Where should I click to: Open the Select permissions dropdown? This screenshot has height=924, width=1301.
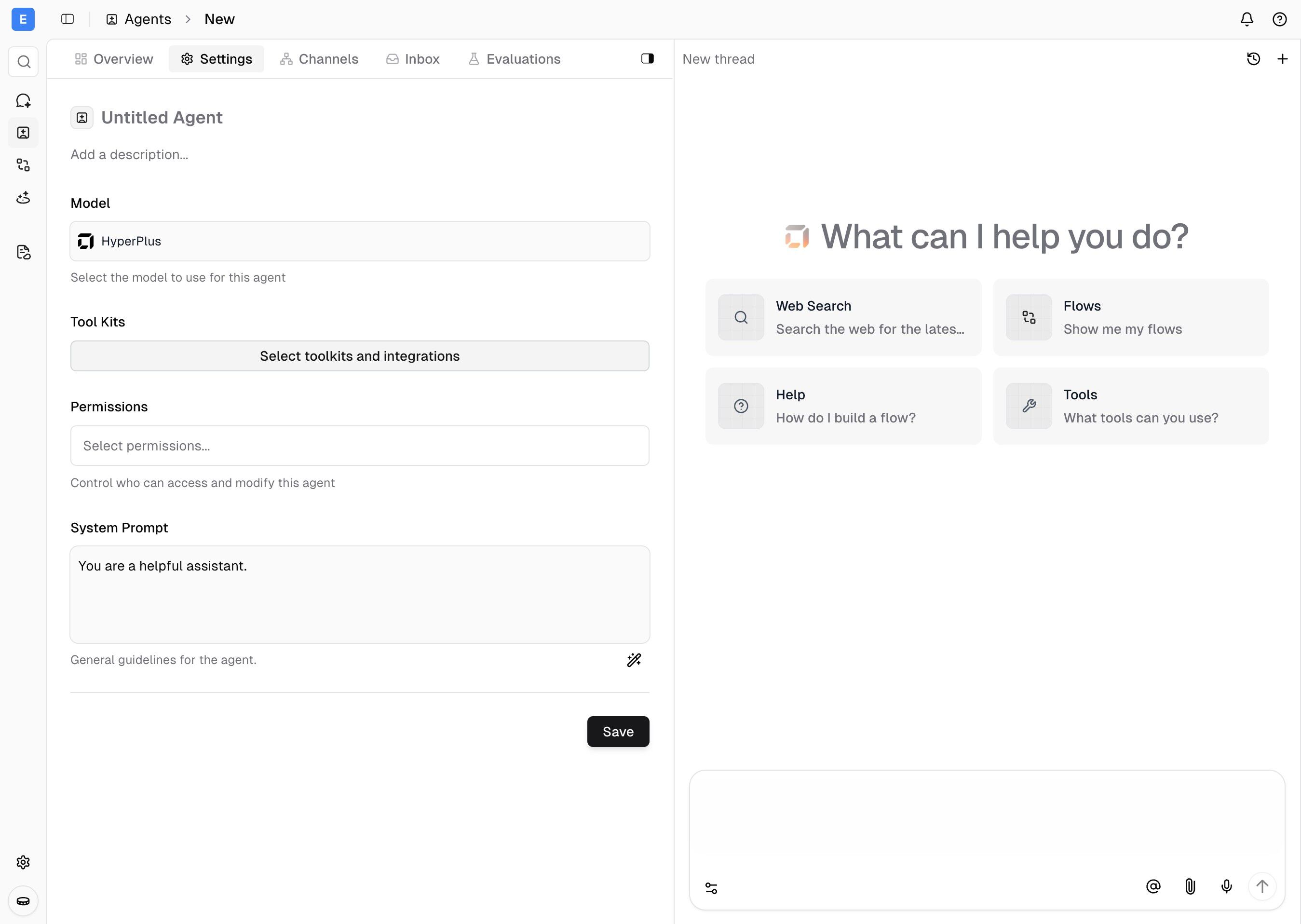click(x=360, y=446)
